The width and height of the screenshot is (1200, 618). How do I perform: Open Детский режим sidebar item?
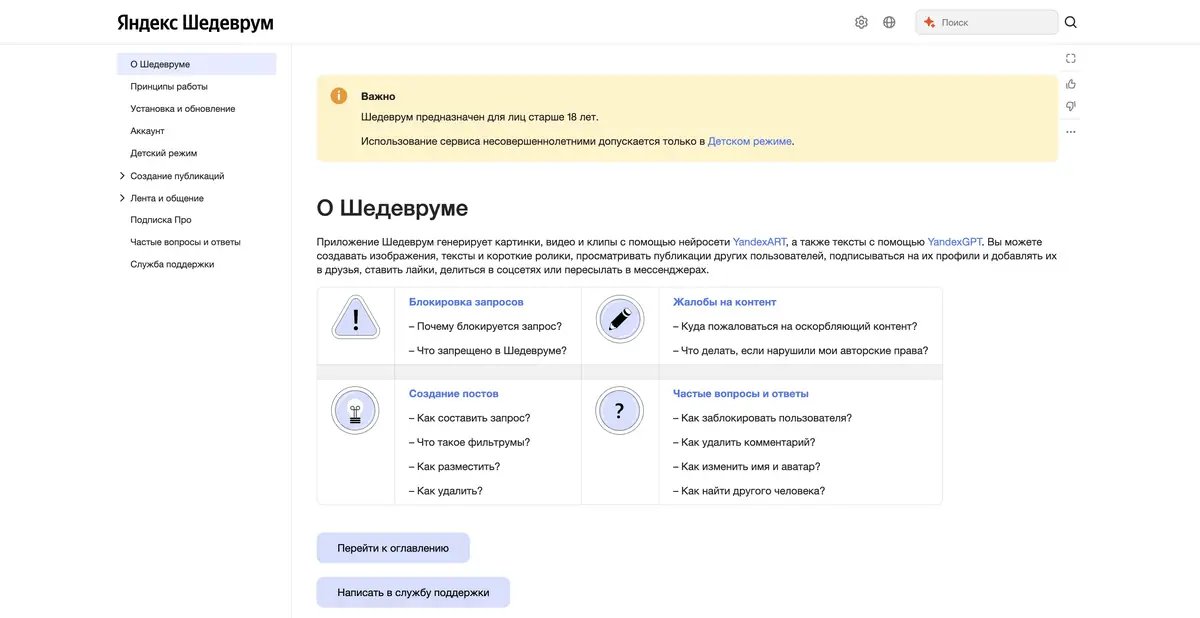point(164,153)
